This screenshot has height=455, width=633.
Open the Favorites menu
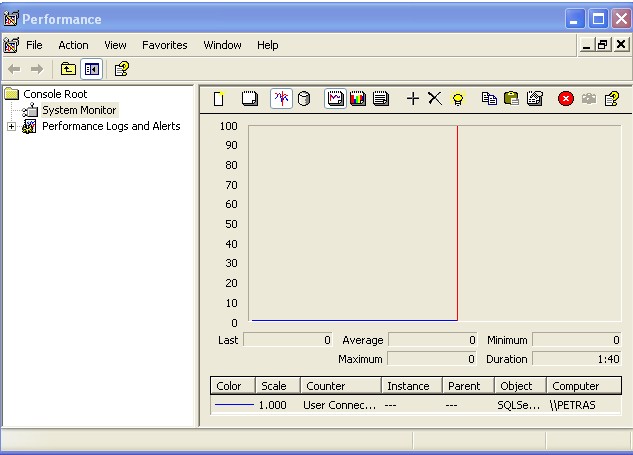(x=165, y=45)
